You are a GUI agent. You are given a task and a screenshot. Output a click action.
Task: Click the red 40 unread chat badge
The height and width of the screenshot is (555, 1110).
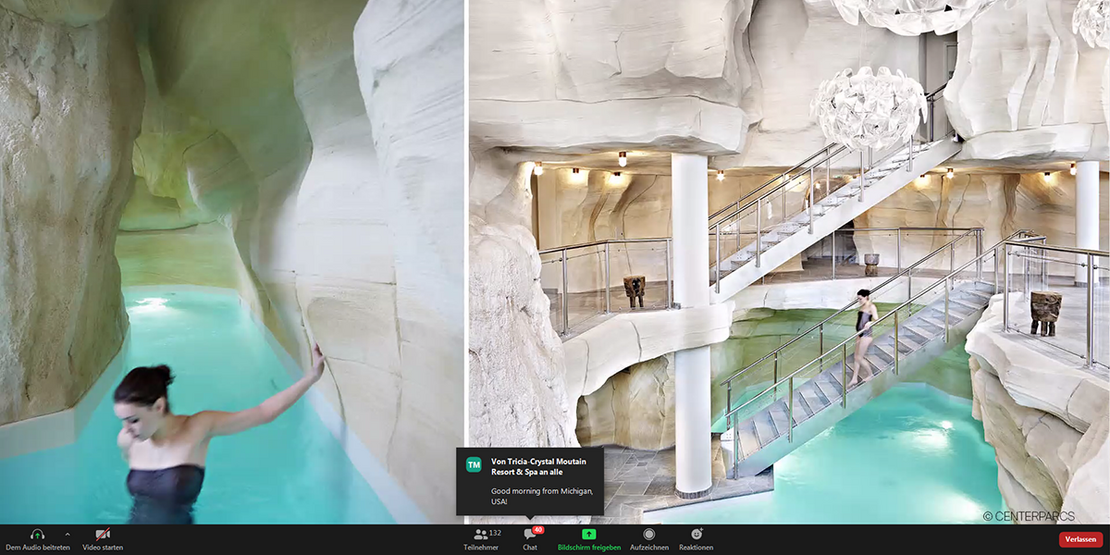click(538, 529)
